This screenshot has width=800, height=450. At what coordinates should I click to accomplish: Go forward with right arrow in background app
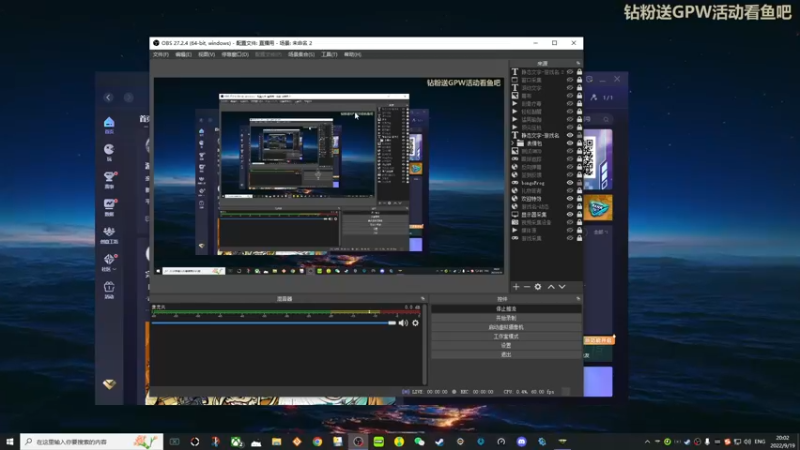(129, 97)
